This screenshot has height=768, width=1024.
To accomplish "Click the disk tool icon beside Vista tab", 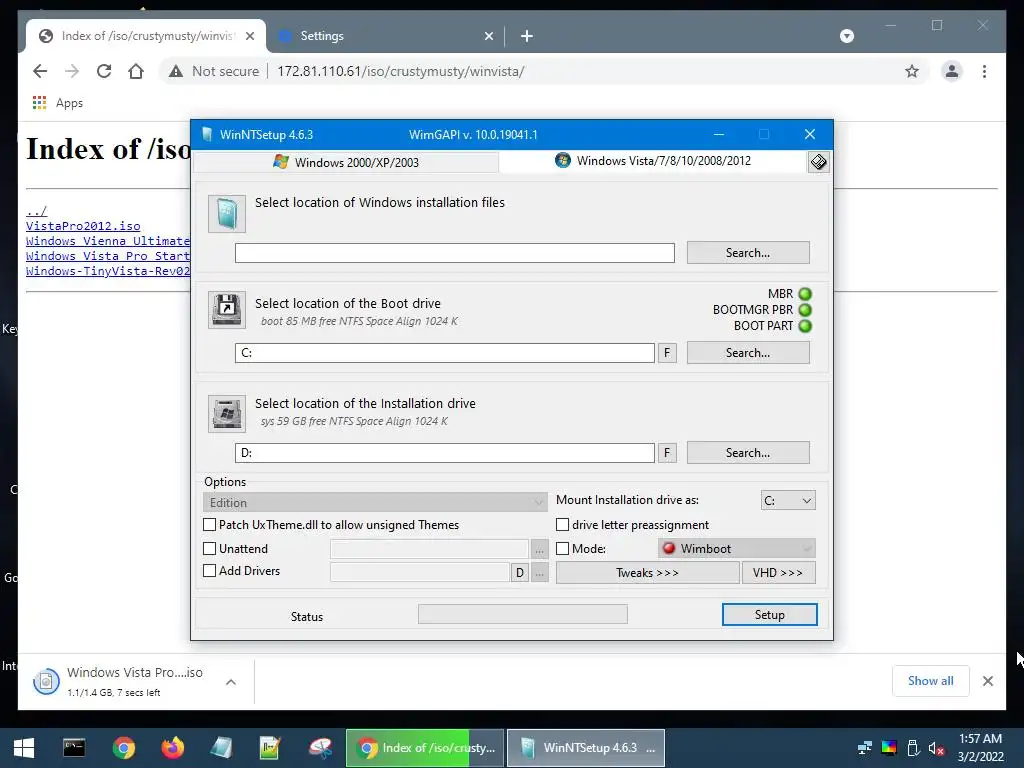I will point(818,162).
